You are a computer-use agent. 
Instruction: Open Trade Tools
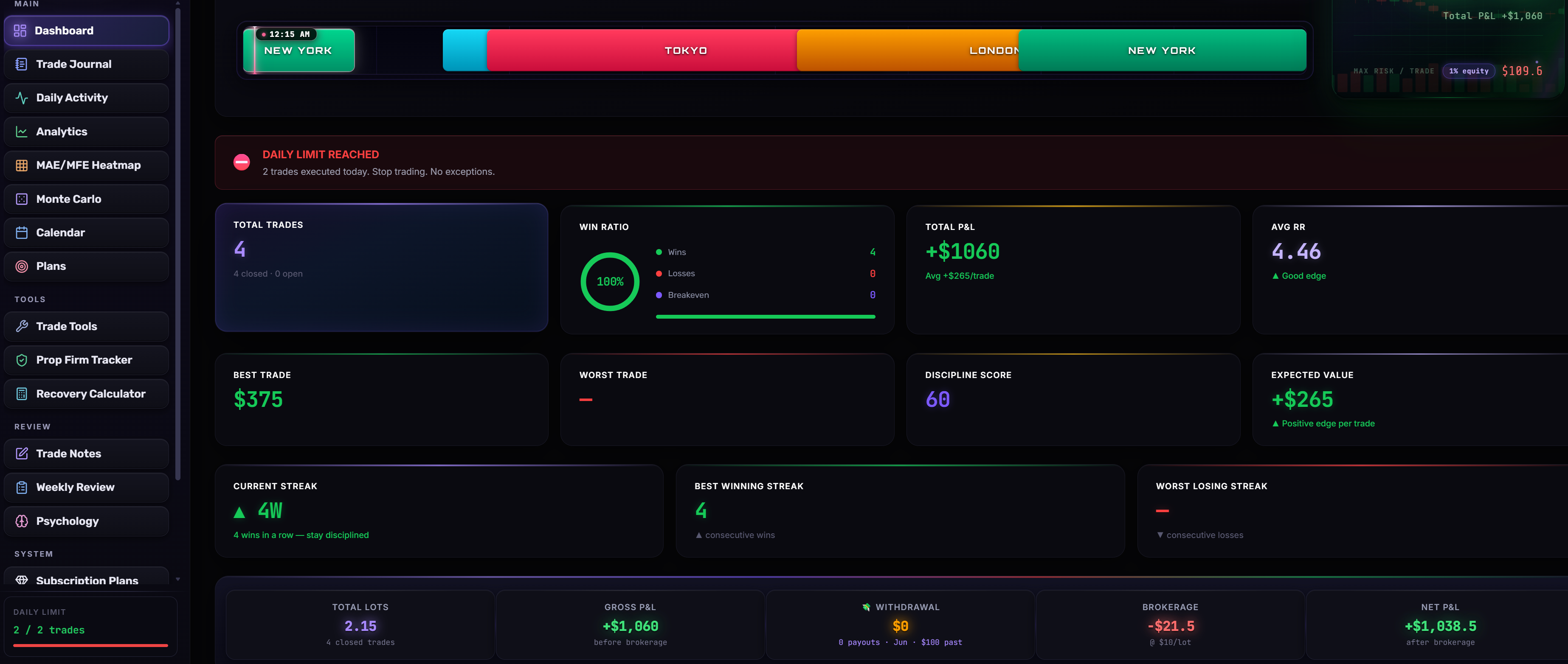(87, 327)
